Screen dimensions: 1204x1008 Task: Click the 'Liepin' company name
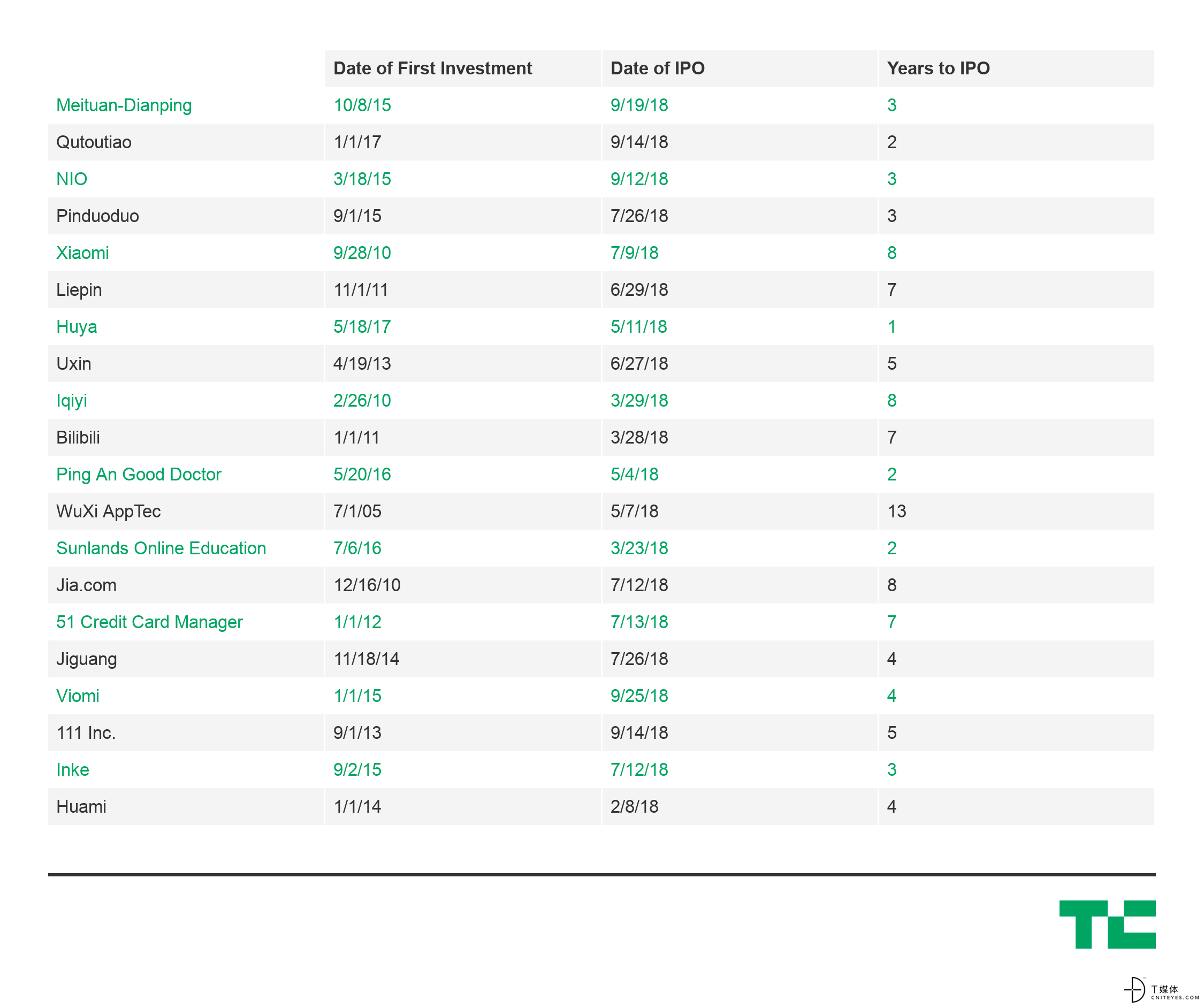coord(79,289)
